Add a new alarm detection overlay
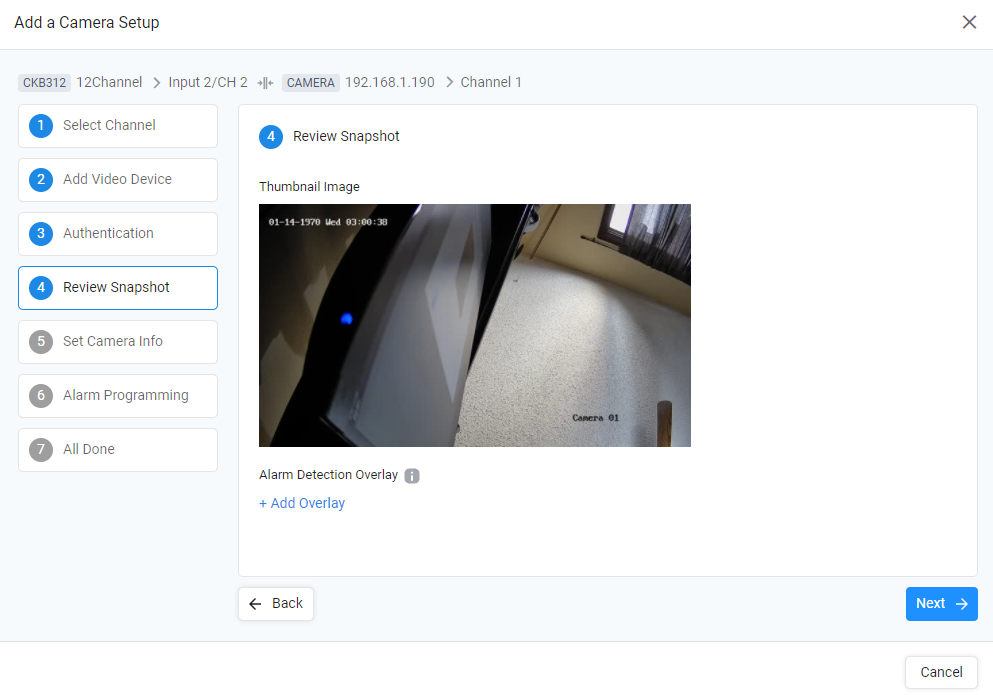 (302, 503)
